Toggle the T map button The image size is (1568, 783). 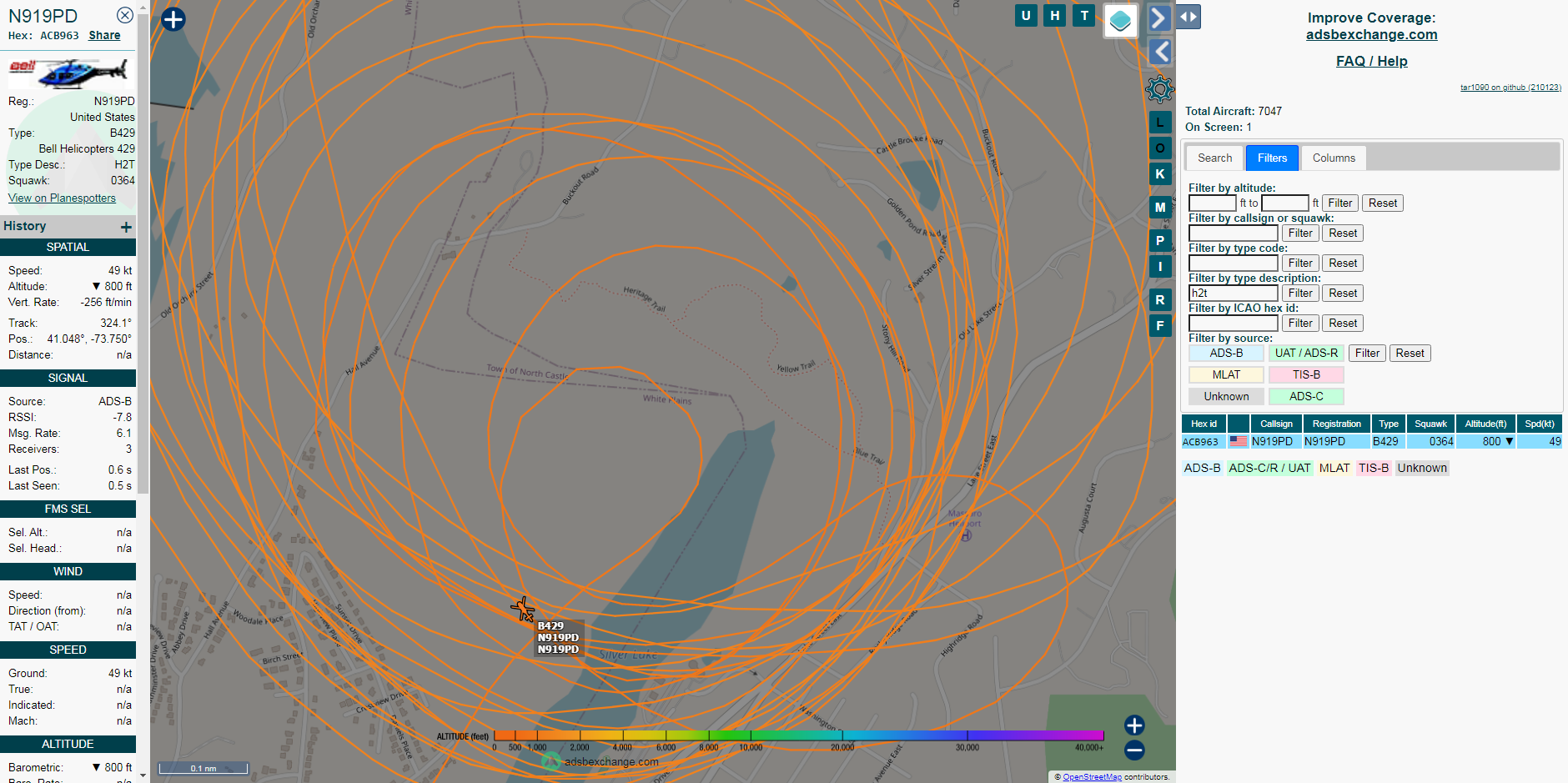click(x=1084, y=15)
